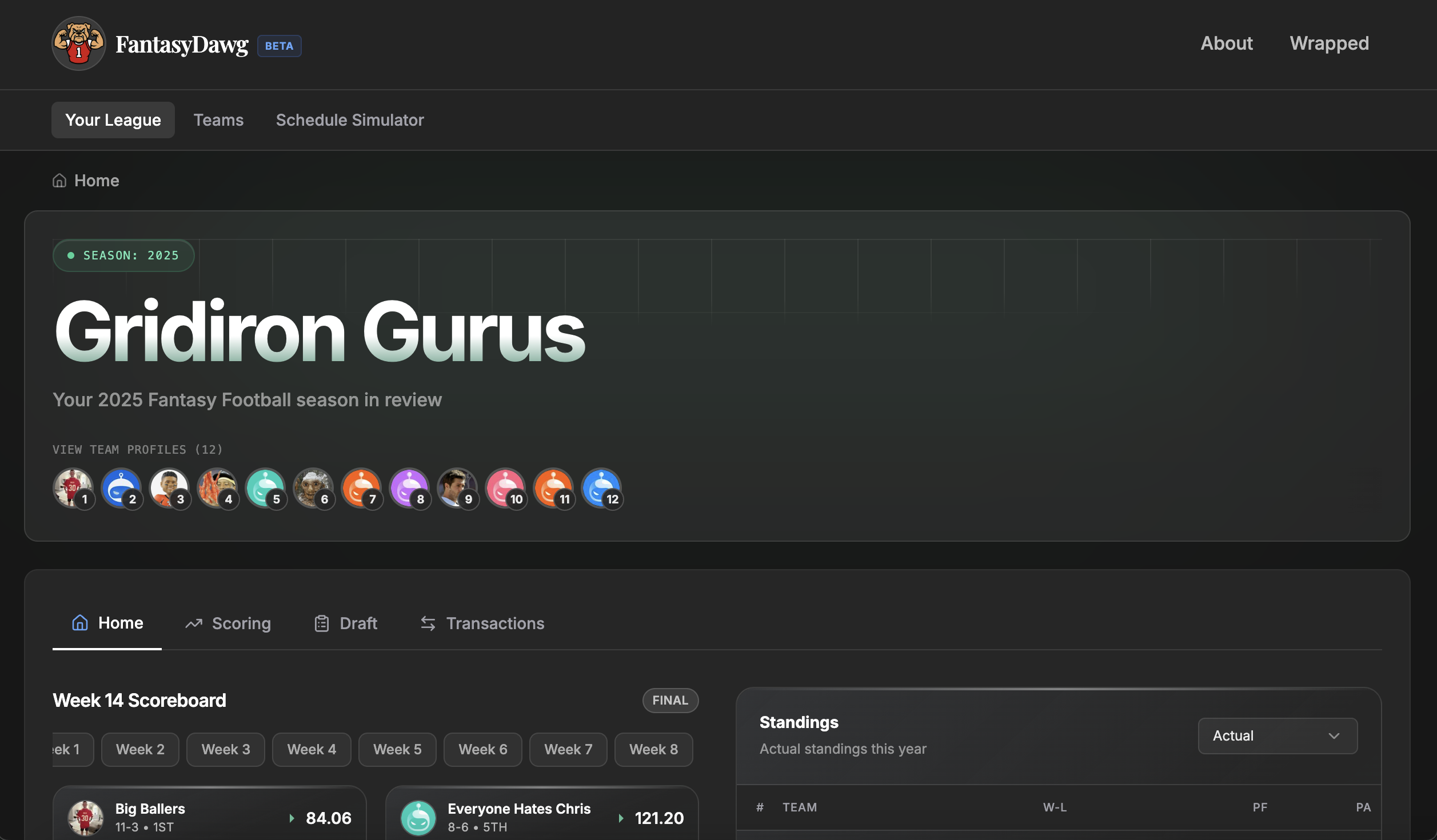This screenshot has height=840, width=1437.
Task: Open the Schedule Simulator tab
Action: [x=350, y=120]
